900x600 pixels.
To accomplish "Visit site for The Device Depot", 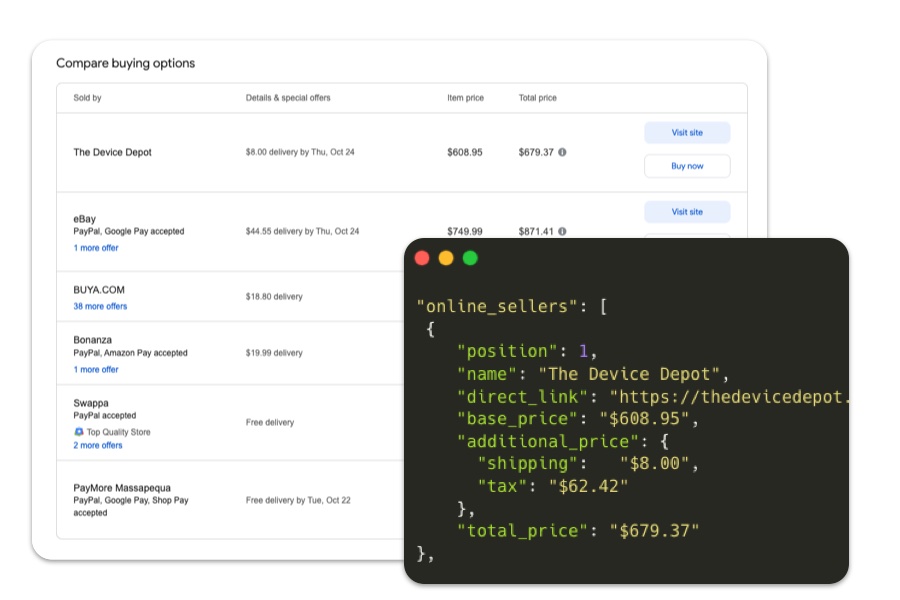I will click(686, 132).
